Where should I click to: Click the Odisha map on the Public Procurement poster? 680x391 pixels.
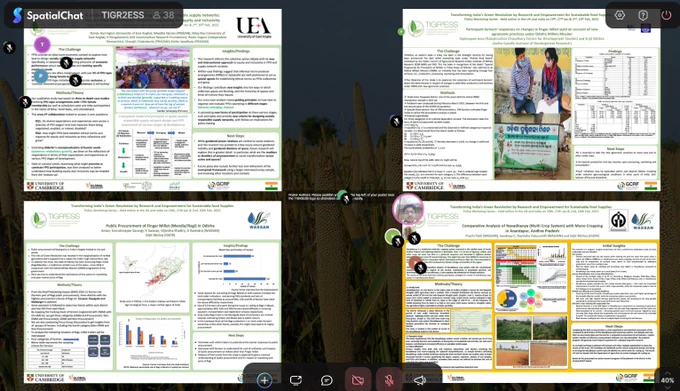(153, 273)
